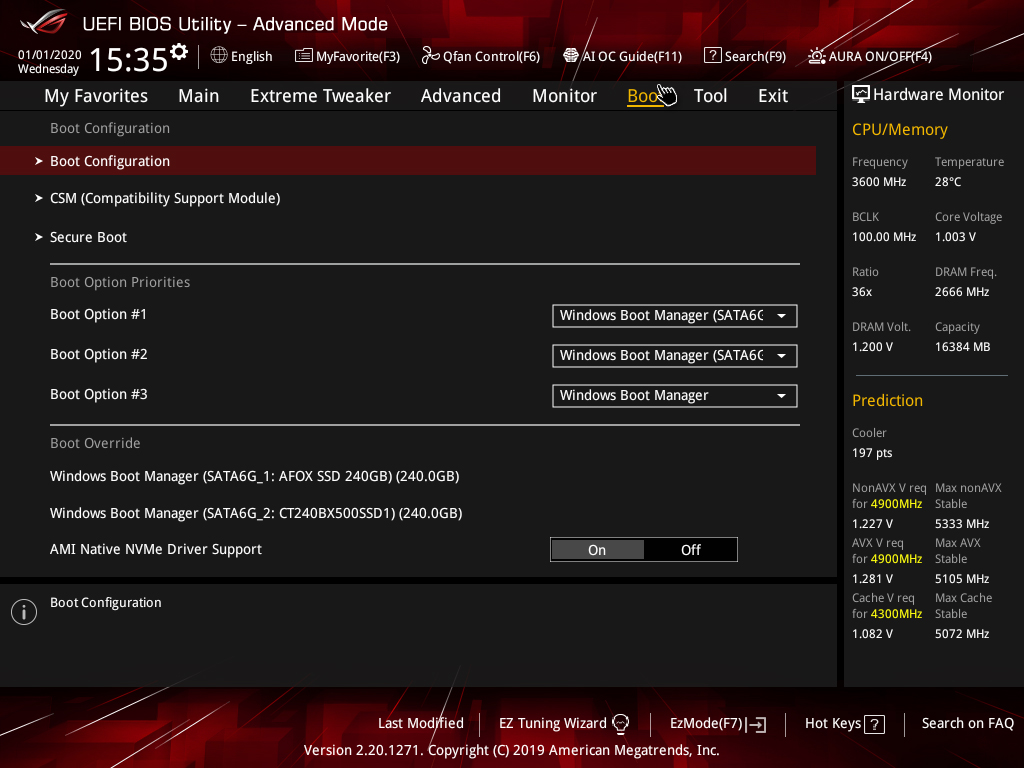
Task: Click the Qfan Control fan icon
Action: [430, 56]
